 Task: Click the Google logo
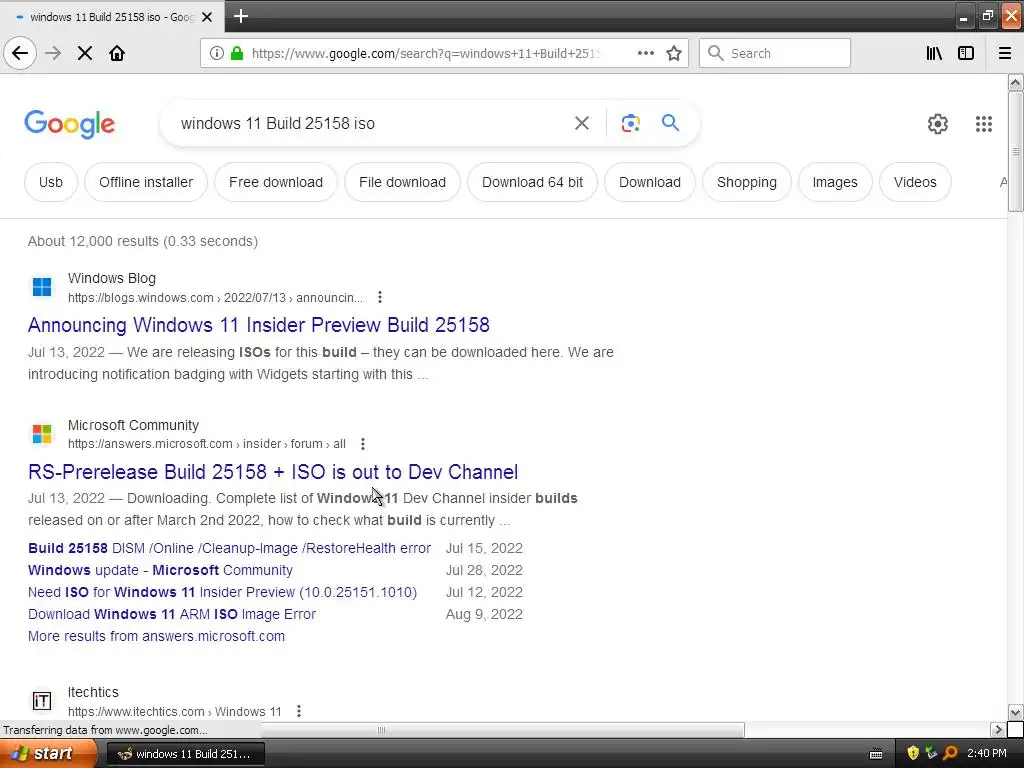pyautogui.click(x=70, y=124)
